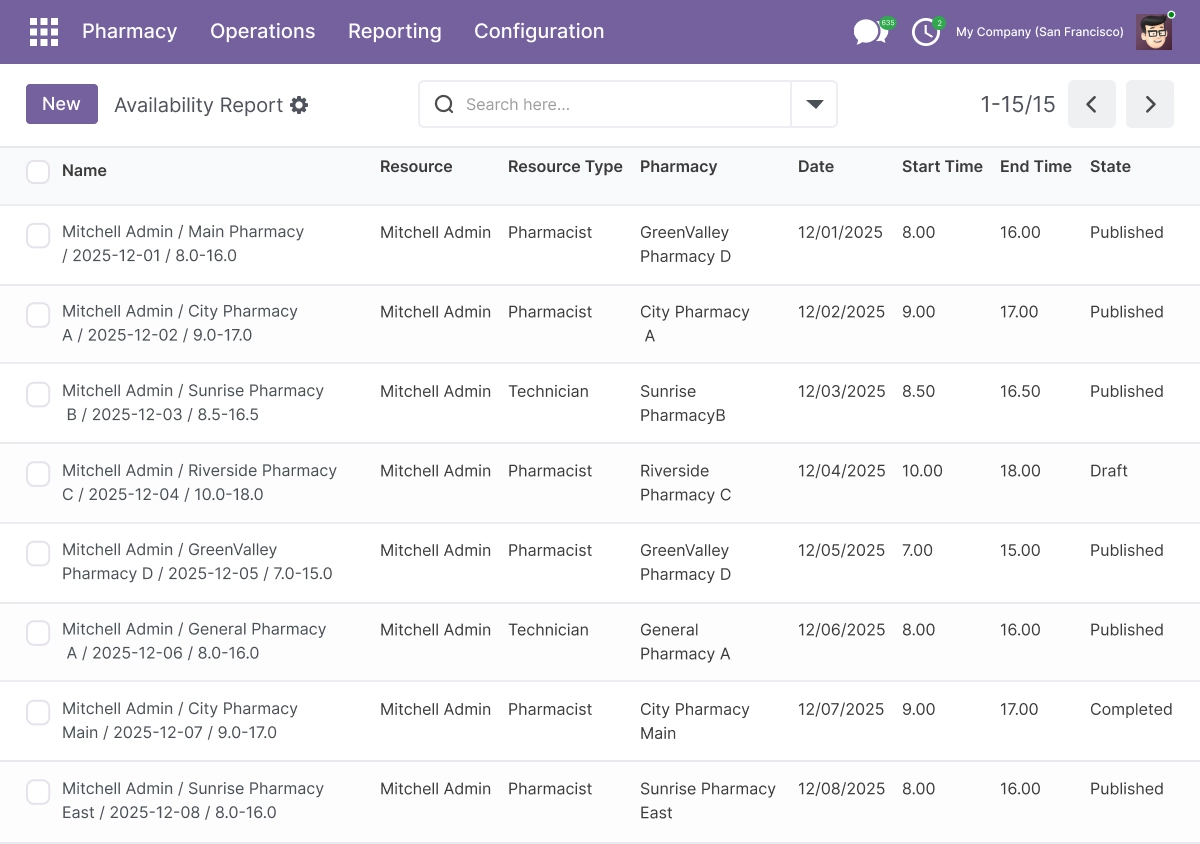This screenshot has height=844, width=1200.
Task: Sort by the Resource column header
Action: pos(416,167)
